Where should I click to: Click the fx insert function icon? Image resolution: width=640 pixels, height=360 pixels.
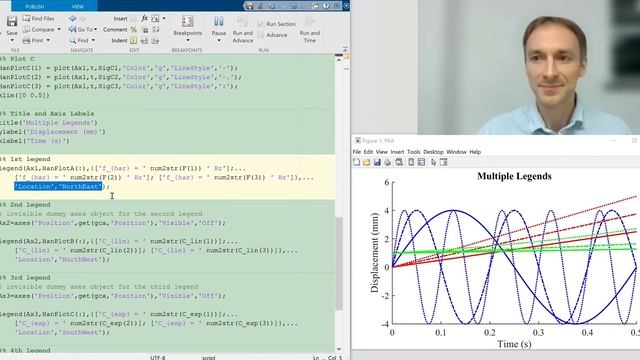point(144,18)
